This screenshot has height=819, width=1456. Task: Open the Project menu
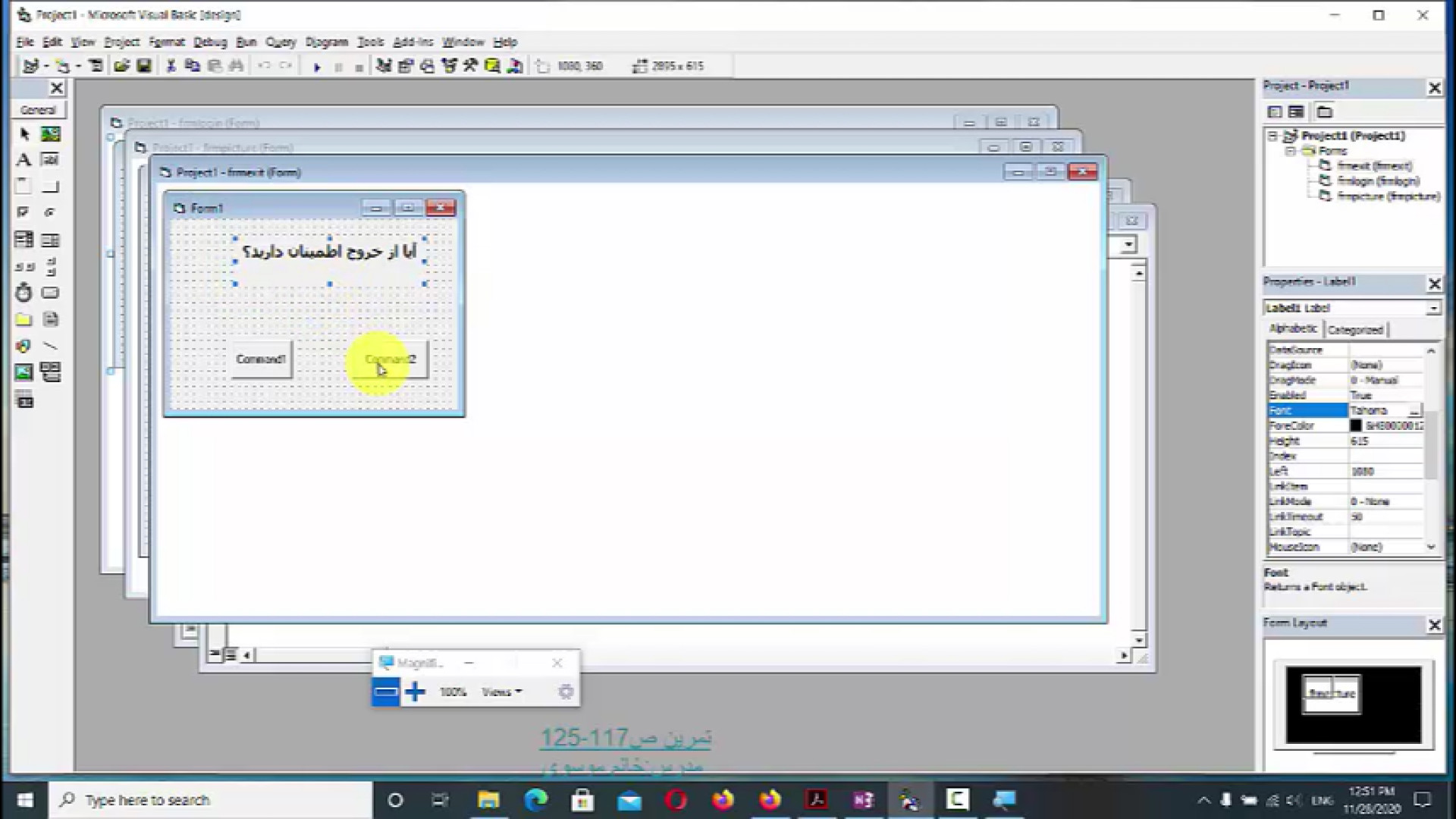[x=121, y=42]
